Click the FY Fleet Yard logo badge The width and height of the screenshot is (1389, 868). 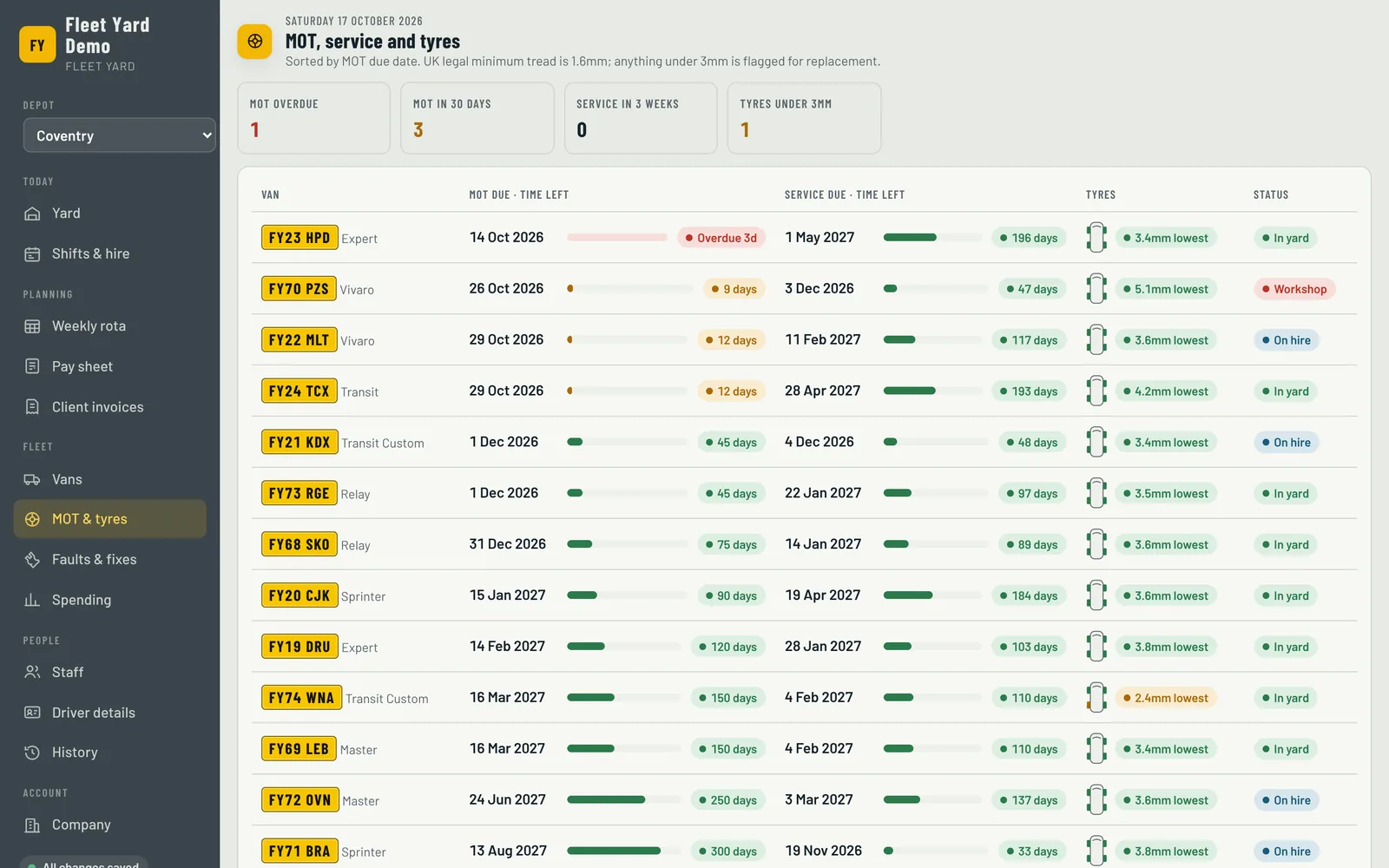point(37,45)
